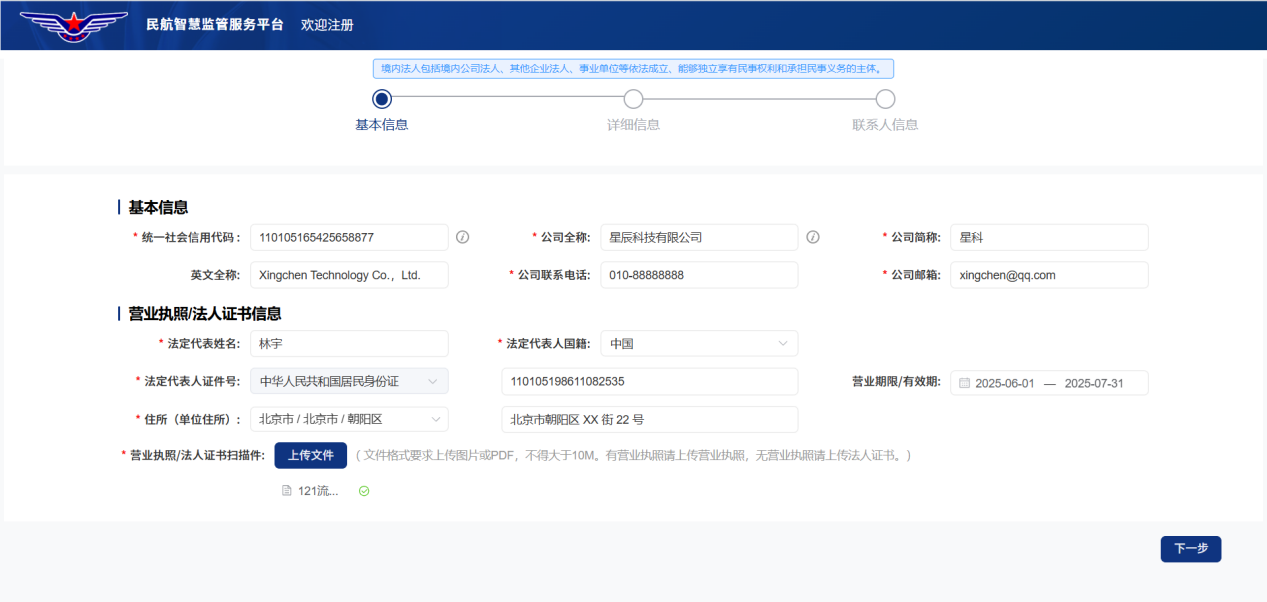Click the 联系人信息 step label
1267x602 pixels.
pos(885,125)
